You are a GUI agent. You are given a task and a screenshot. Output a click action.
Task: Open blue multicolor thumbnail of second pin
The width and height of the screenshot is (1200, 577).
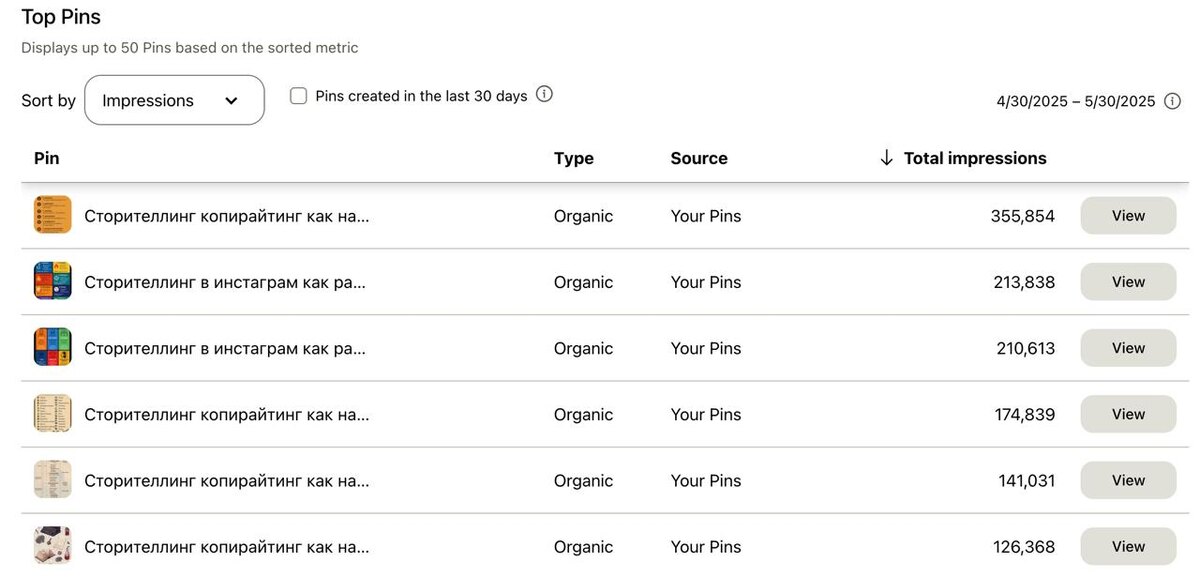click(52, 281)
